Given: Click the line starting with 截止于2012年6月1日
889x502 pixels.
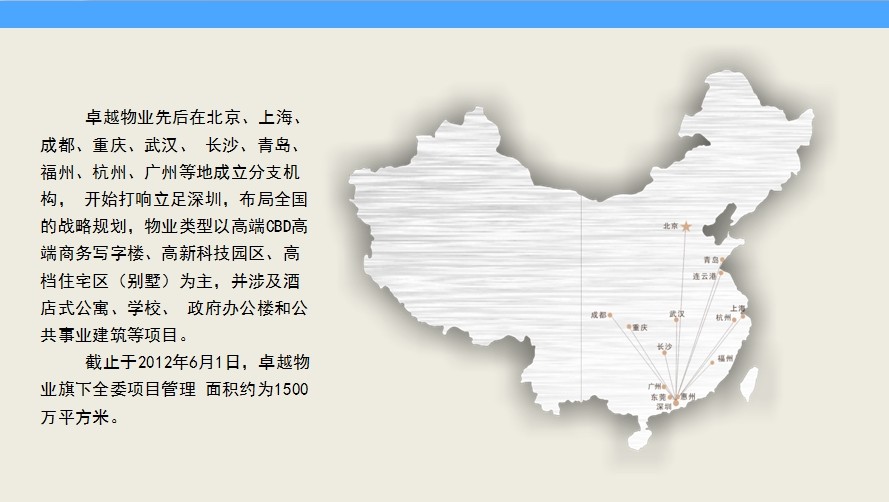Looking at the screenshot, I should coord(197,362).
